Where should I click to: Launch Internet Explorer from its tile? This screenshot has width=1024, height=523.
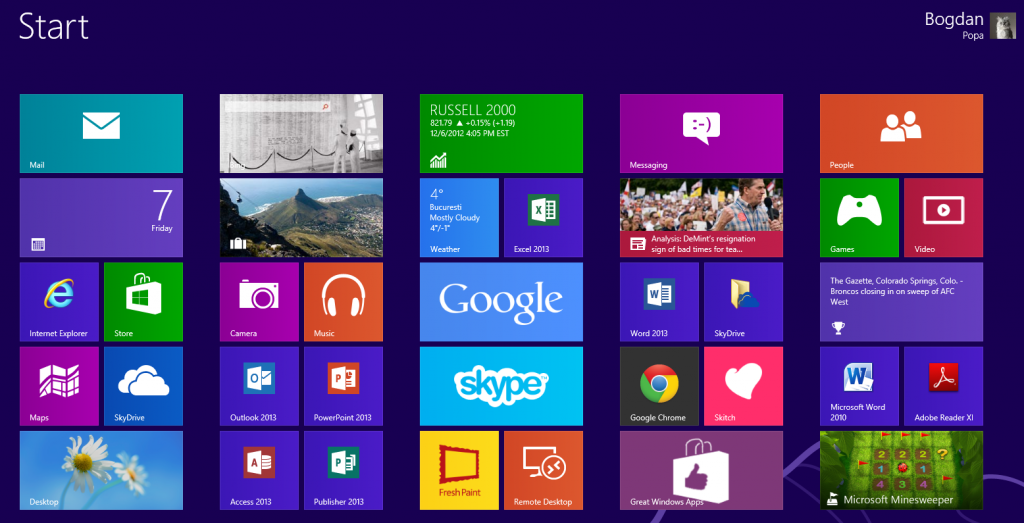tap(59, 301)
